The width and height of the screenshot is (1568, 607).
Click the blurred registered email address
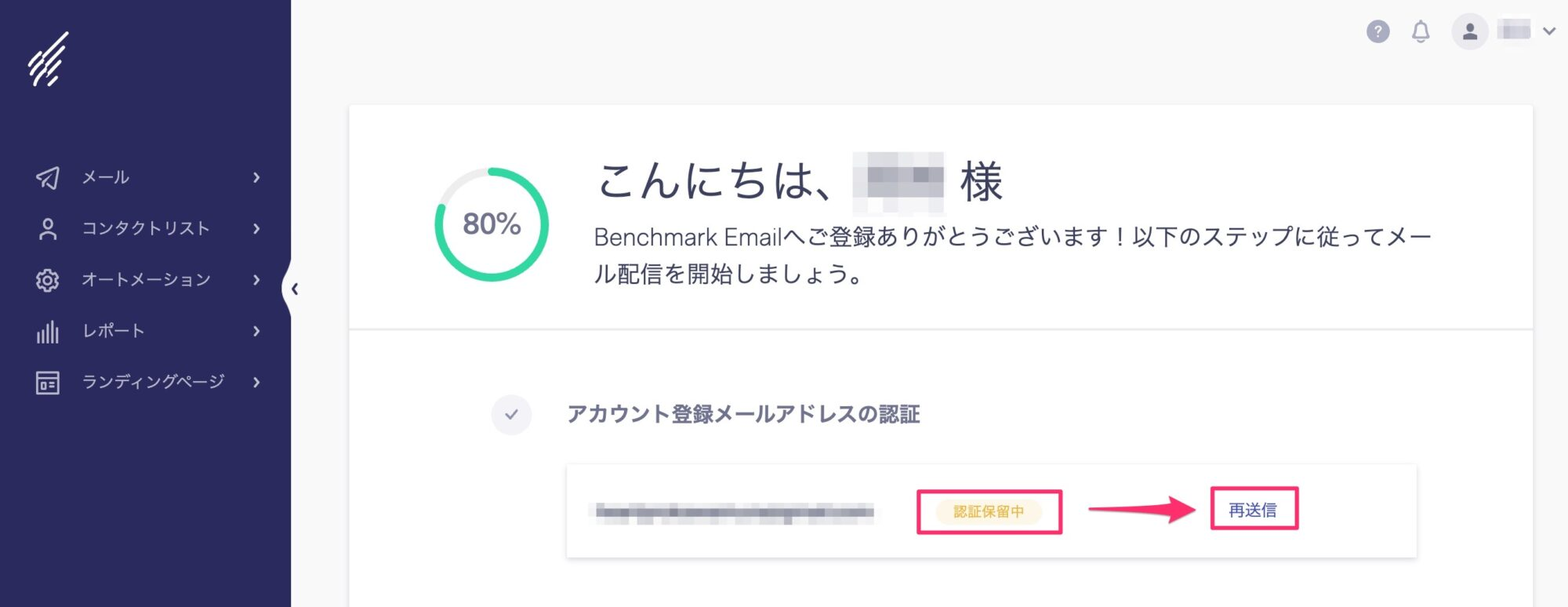coord(735,512)
